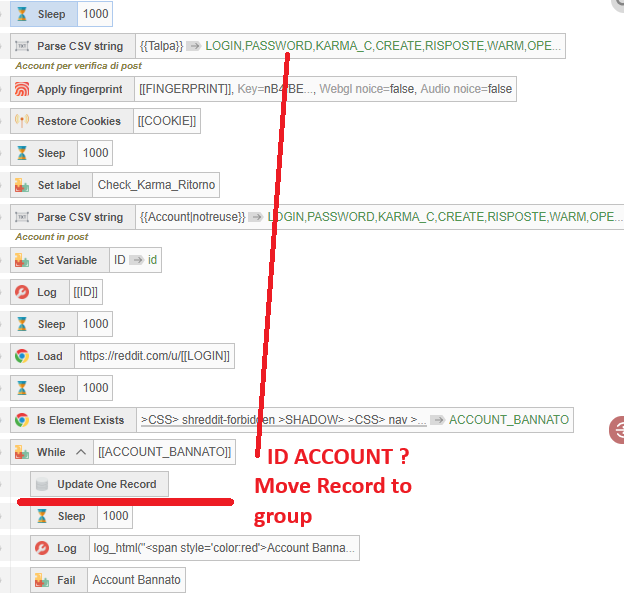Click the comment 'Account in post'
The image size is (624, 594).
click(52, 237)
